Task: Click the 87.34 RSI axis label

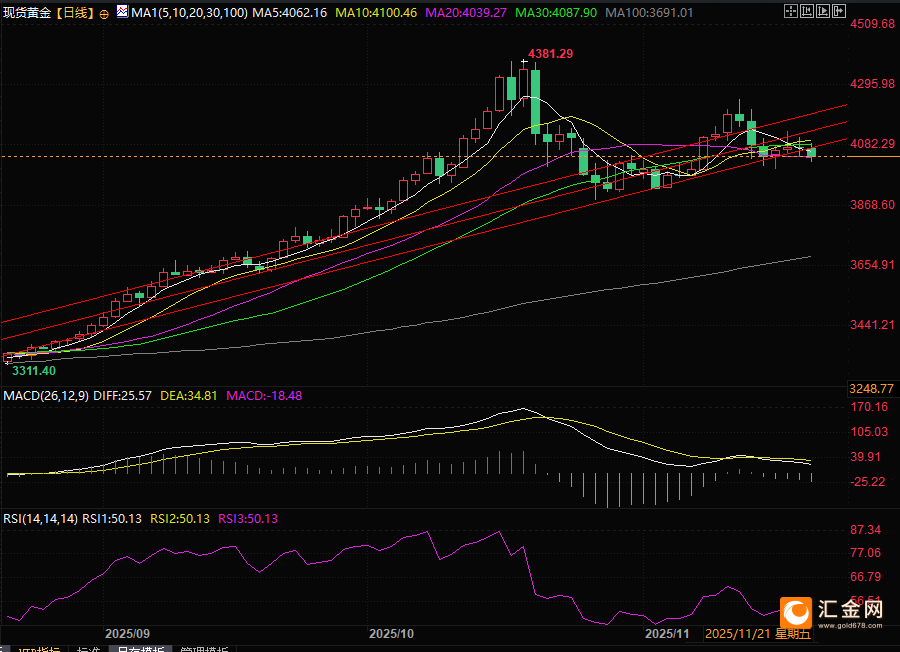Action: coord(866,530)
